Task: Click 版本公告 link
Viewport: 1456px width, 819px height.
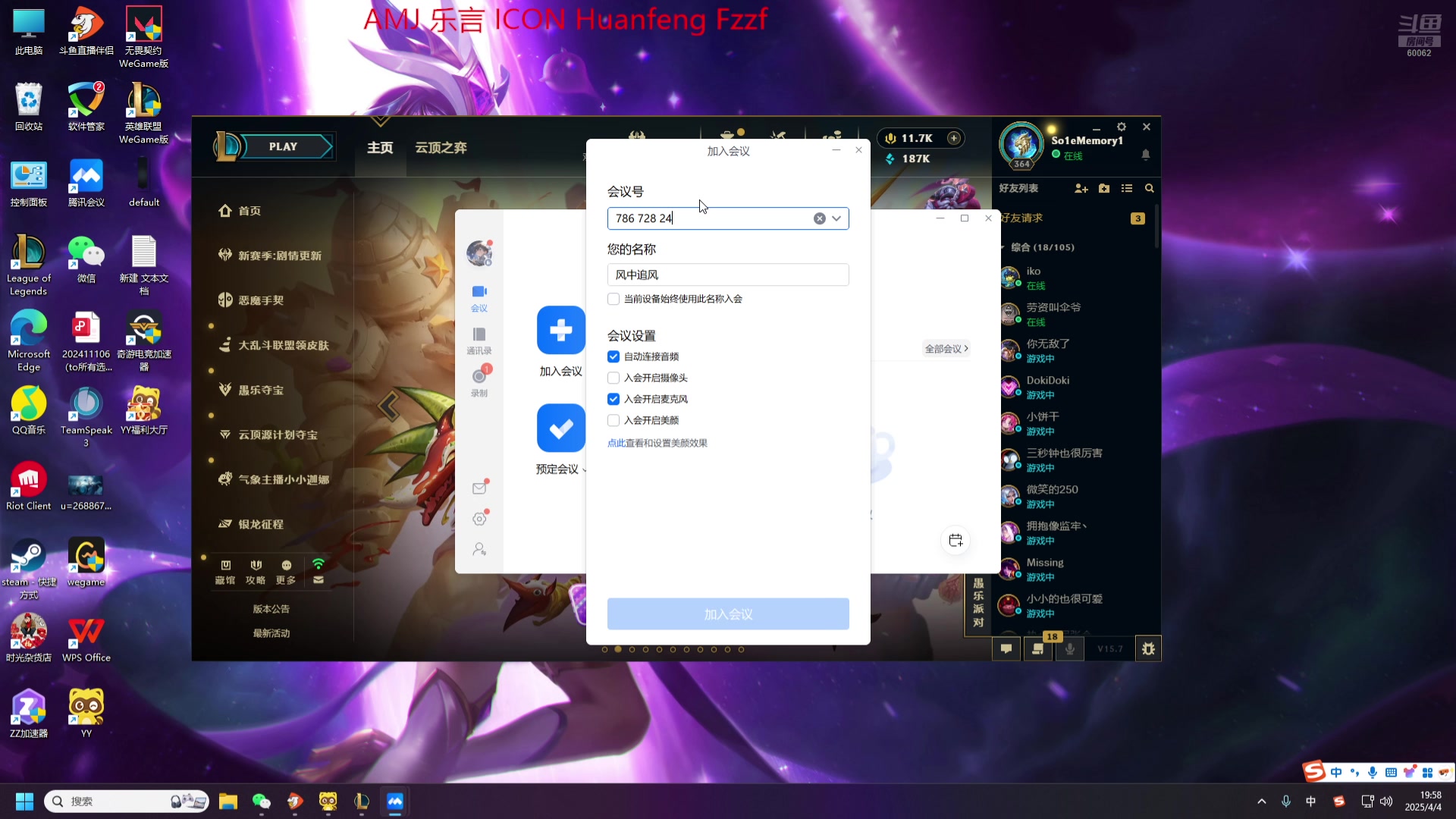Action: (271, 609)
